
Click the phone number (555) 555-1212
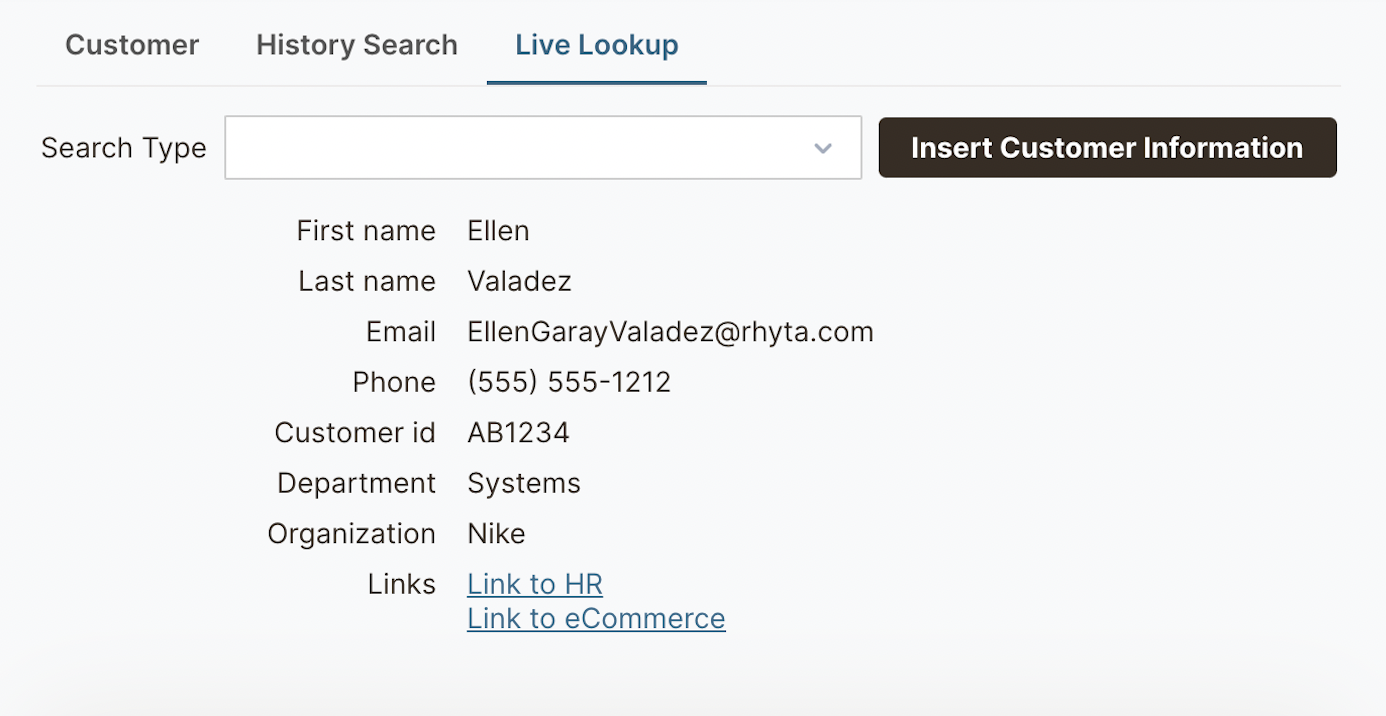569,382
